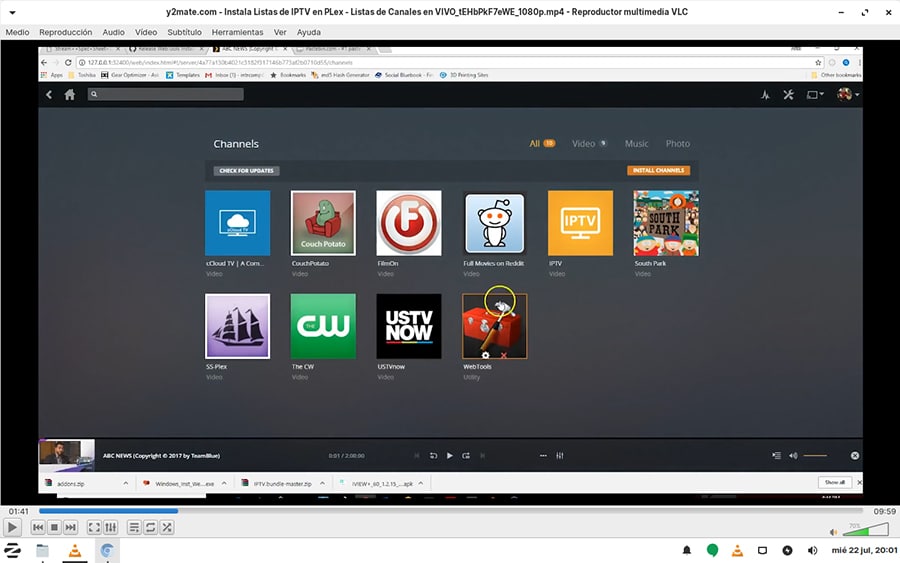Open Plex player more options
The image size is (900, 563).
pos(543,456)
